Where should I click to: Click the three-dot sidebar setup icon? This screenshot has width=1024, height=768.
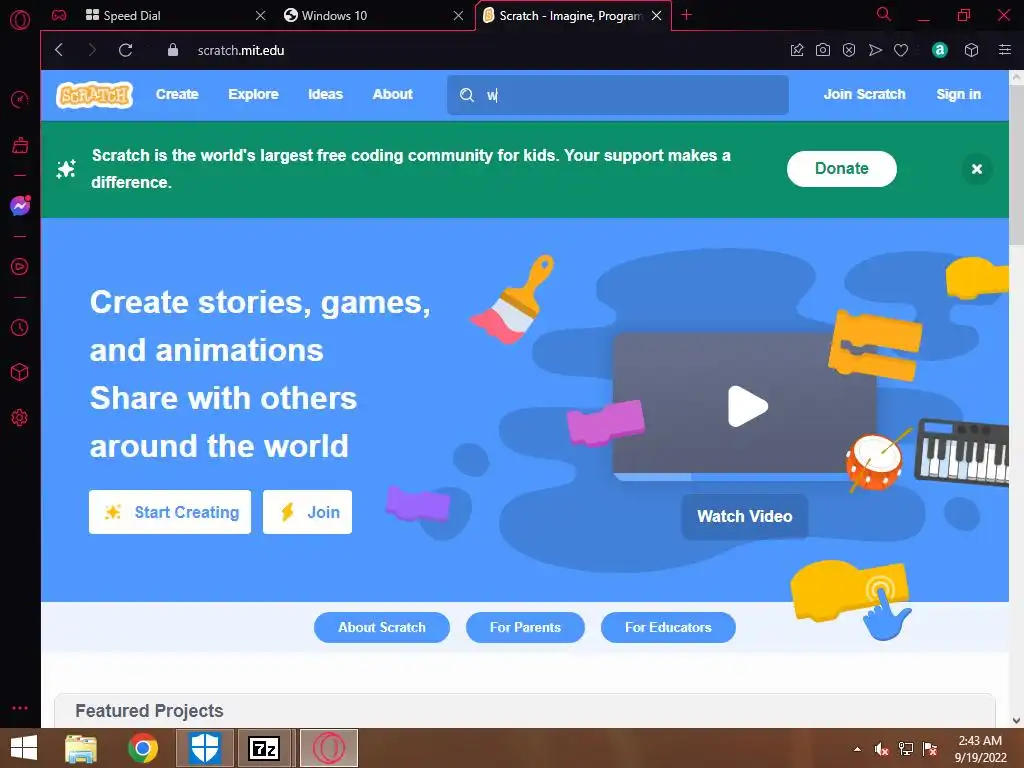click(20, 708)
